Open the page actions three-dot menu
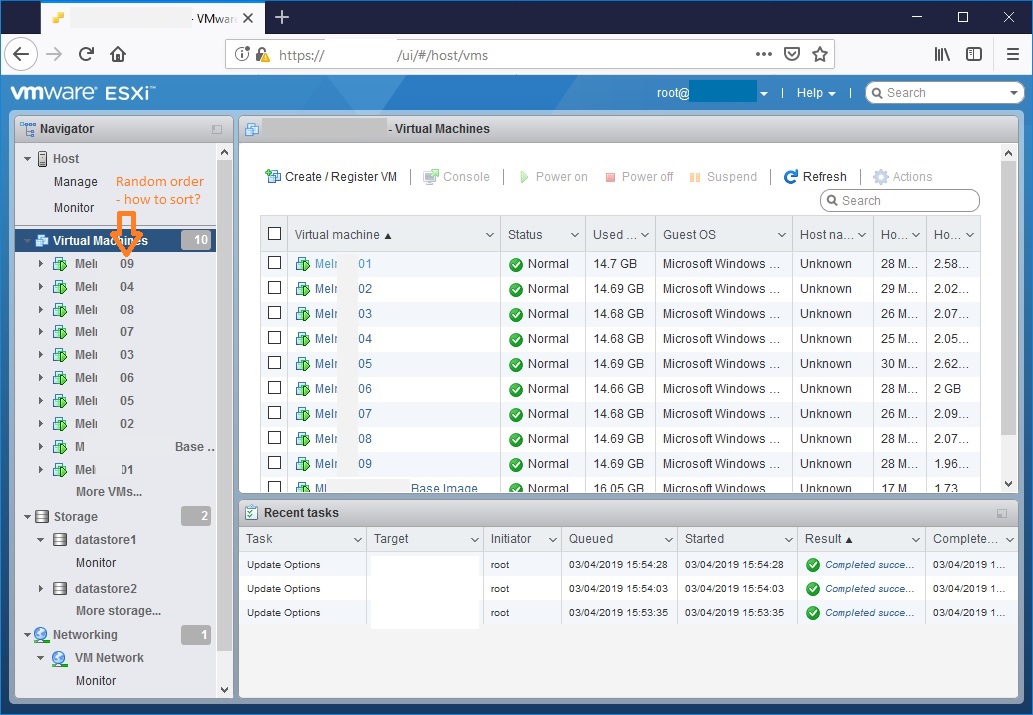The image size is (1033, 715). [x=764, y=54]
